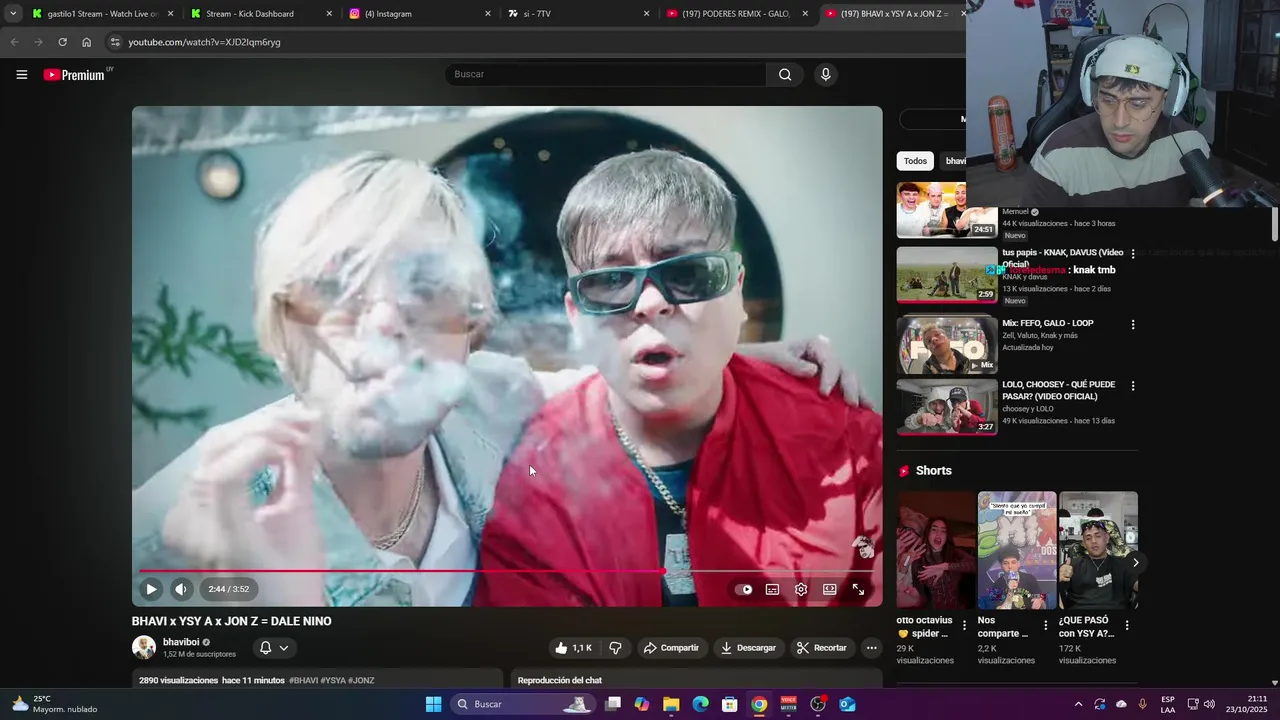
Task: Select the Todos filter chip
Action: click(x=915, y=161)
